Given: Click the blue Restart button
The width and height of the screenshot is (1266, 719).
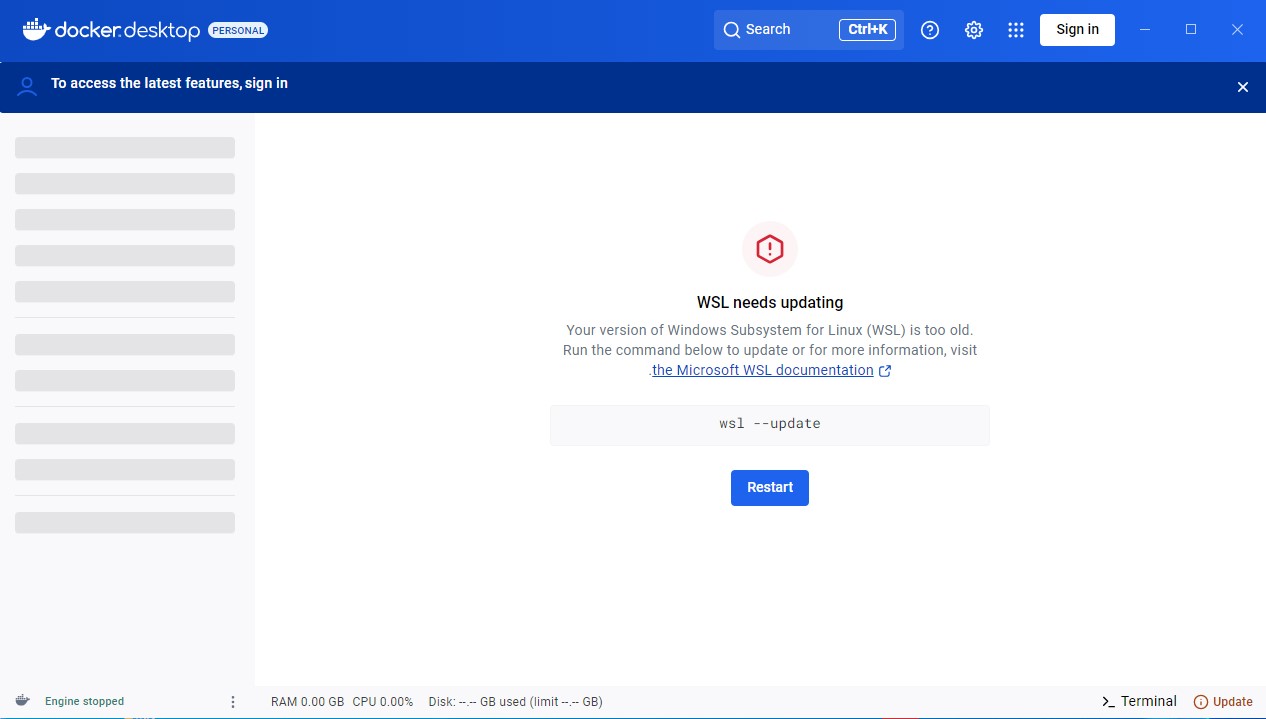Looking at the screenshot, I should click(x=770, y=488).
